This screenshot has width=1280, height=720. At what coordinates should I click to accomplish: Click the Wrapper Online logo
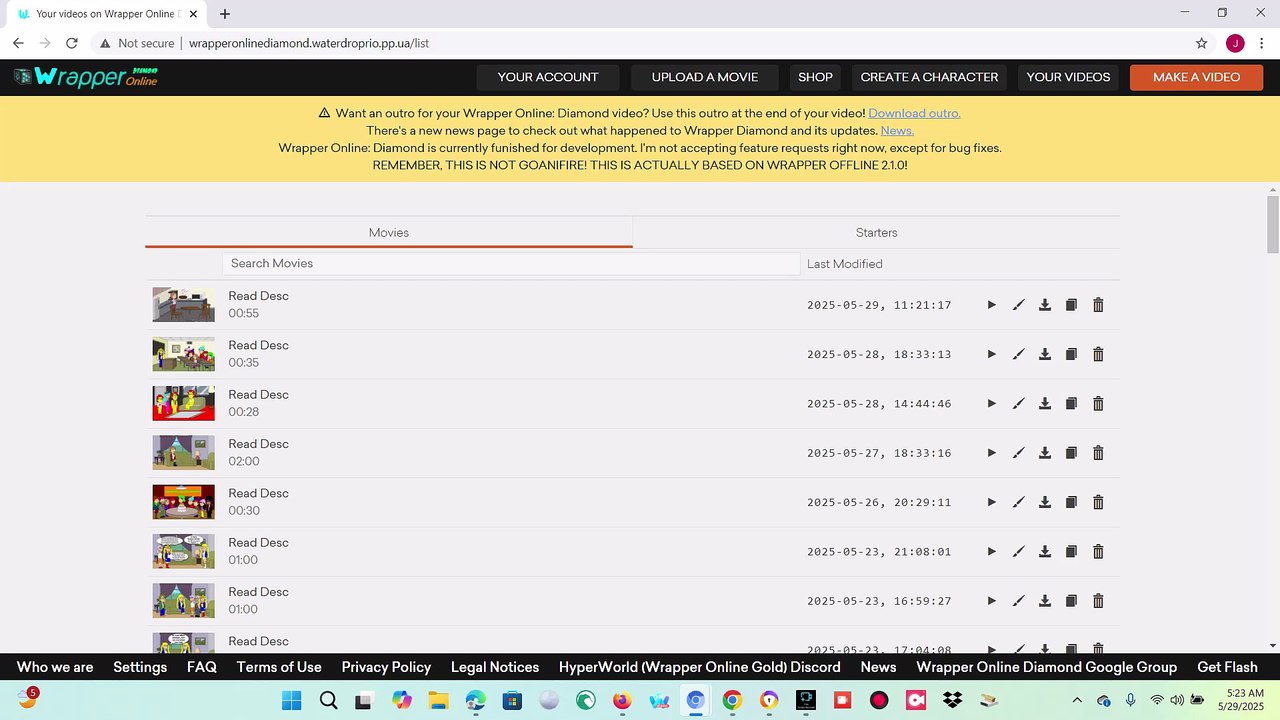tap(86, 77)
